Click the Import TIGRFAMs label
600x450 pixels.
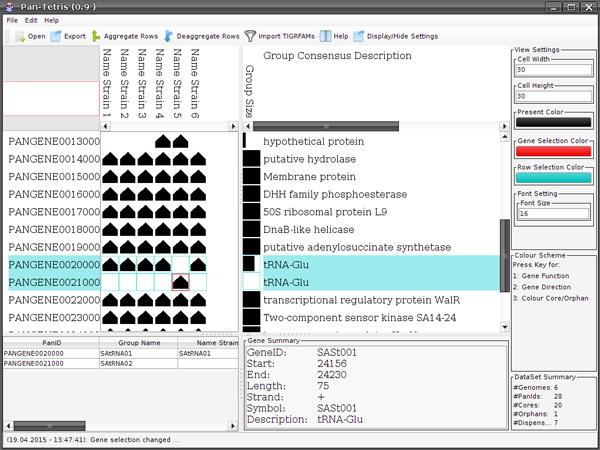pyautogui.click(x=287, y=36)
